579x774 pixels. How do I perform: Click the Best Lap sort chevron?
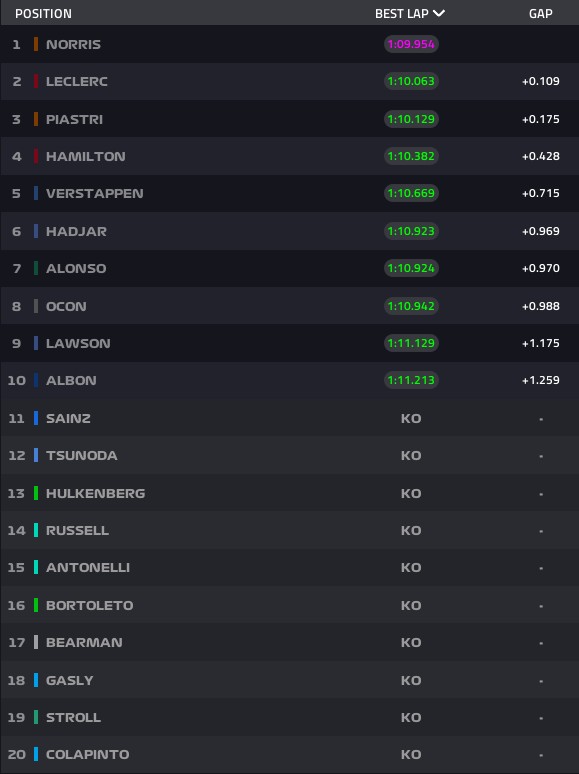click(x=439, y=13)
